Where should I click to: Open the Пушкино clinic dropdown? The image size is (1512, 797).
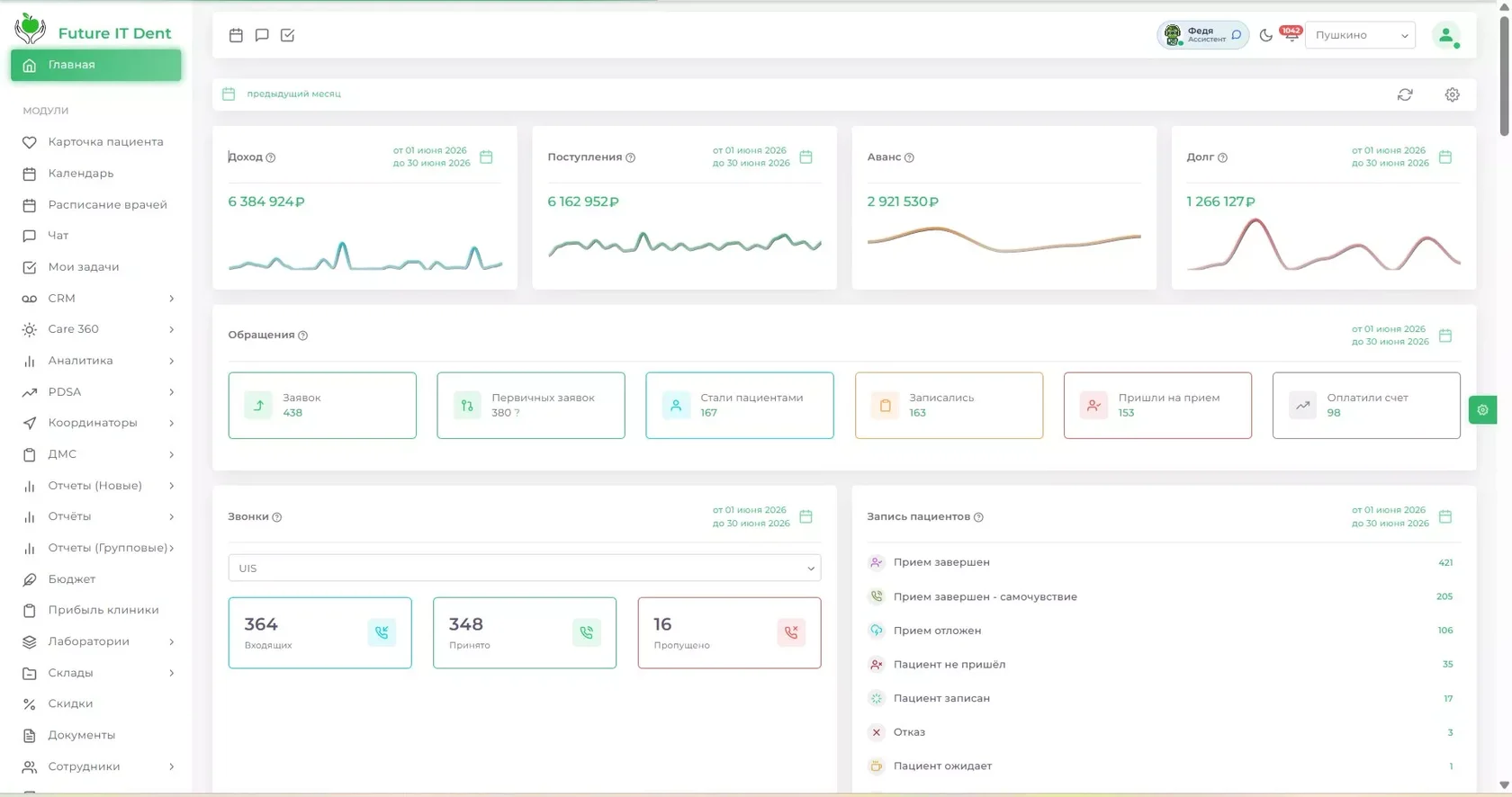pos(1360,35)
